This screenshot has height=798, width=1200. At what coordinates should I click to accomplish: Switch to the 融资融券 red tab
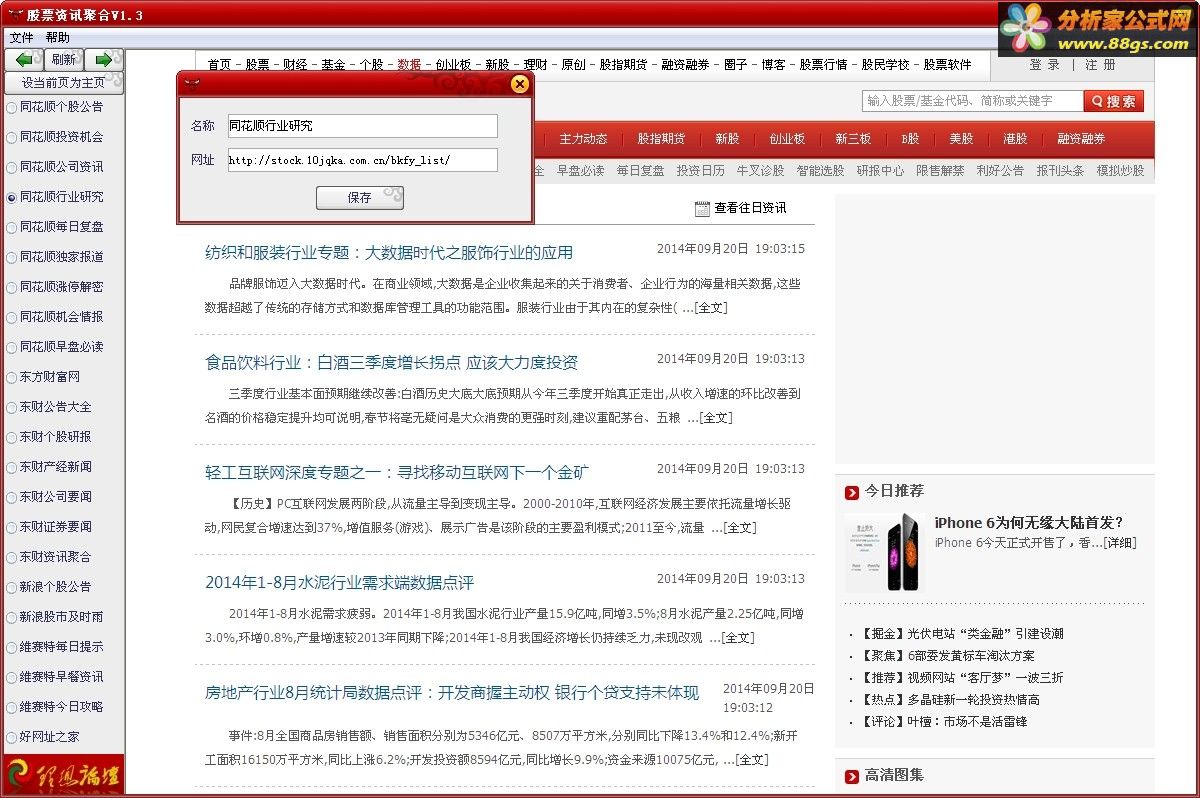tap(1081, 139)
